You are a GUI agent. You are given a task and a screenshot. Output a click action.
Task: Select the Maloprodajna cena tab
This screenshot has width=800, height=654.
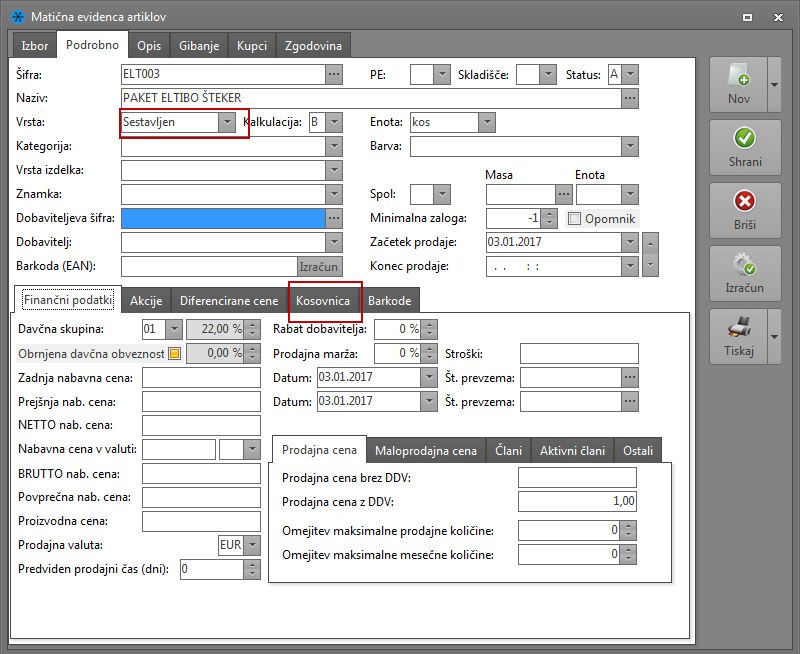coord(425,451)
